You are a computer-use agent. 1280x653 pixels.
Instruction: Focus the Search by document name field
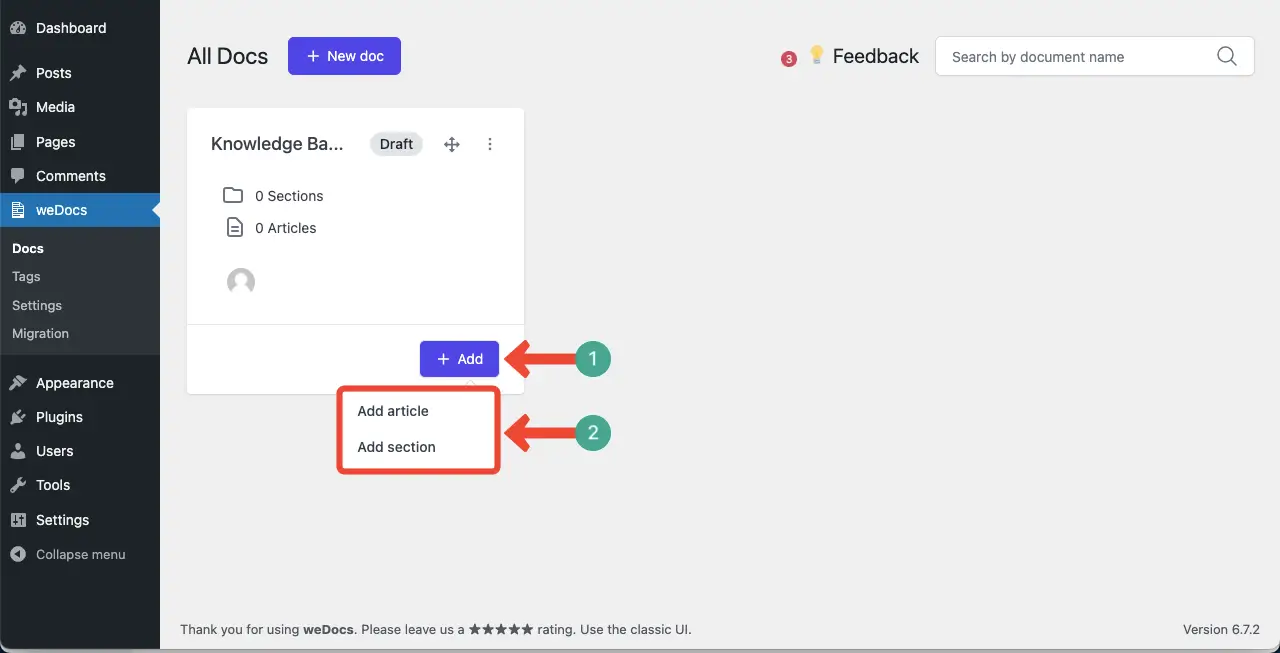point(1075,57)
